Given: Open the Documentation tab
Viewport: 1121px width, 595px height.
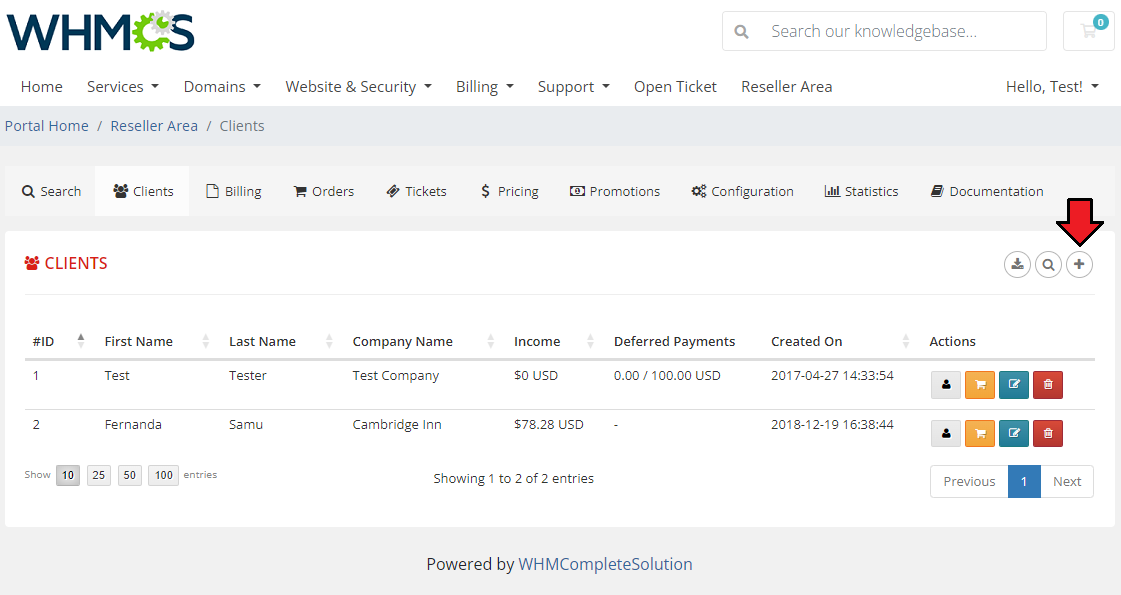Looking at the screenshot, I should point(987,191).
